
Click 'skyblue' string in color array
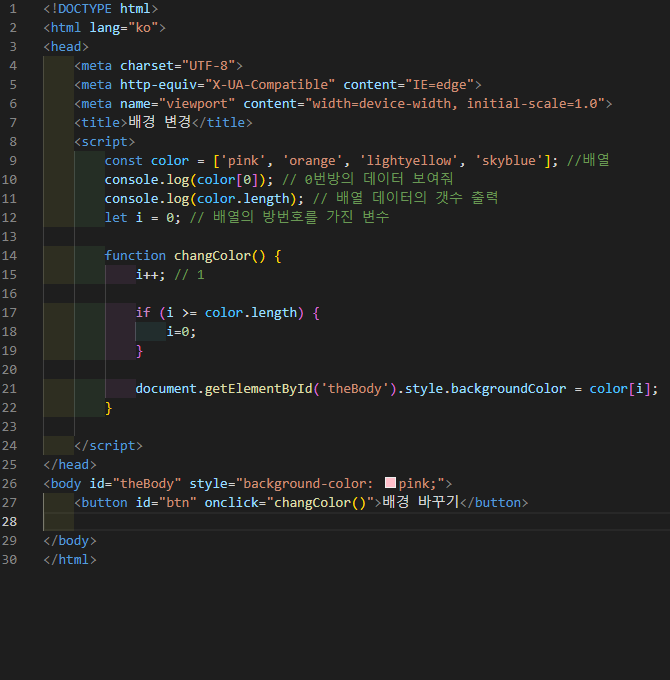tap(509, 160)
